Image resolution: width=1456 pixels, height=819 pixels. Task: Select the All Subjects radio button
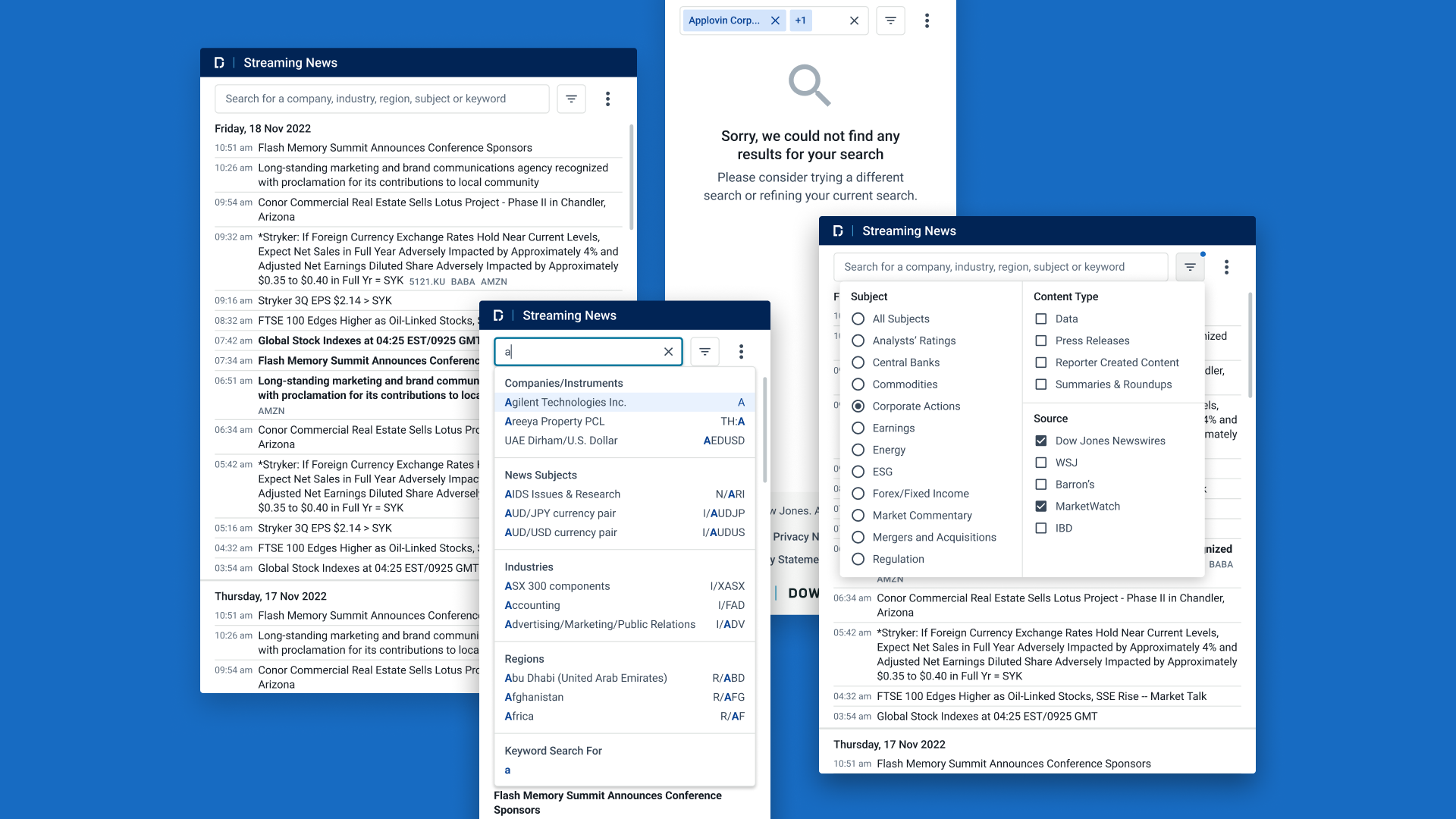[x=858, y=319]
